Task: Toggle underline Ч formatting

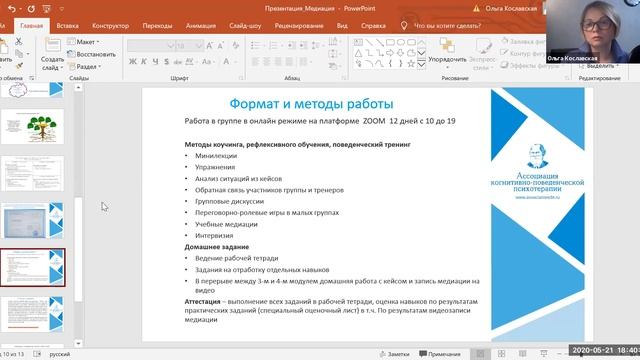Action: coord(155,62)
